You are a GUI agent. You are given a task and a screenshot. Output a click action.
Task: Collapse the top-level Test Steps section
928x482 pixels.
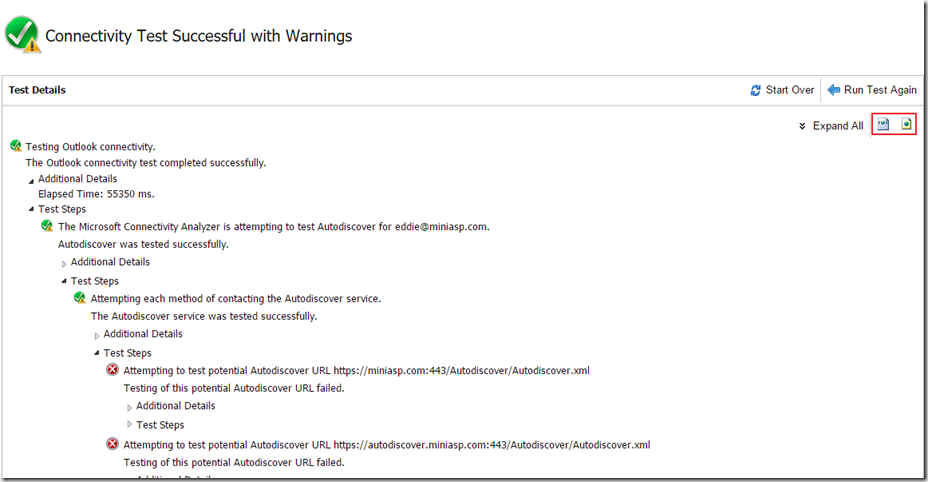[x=31, y=210]
